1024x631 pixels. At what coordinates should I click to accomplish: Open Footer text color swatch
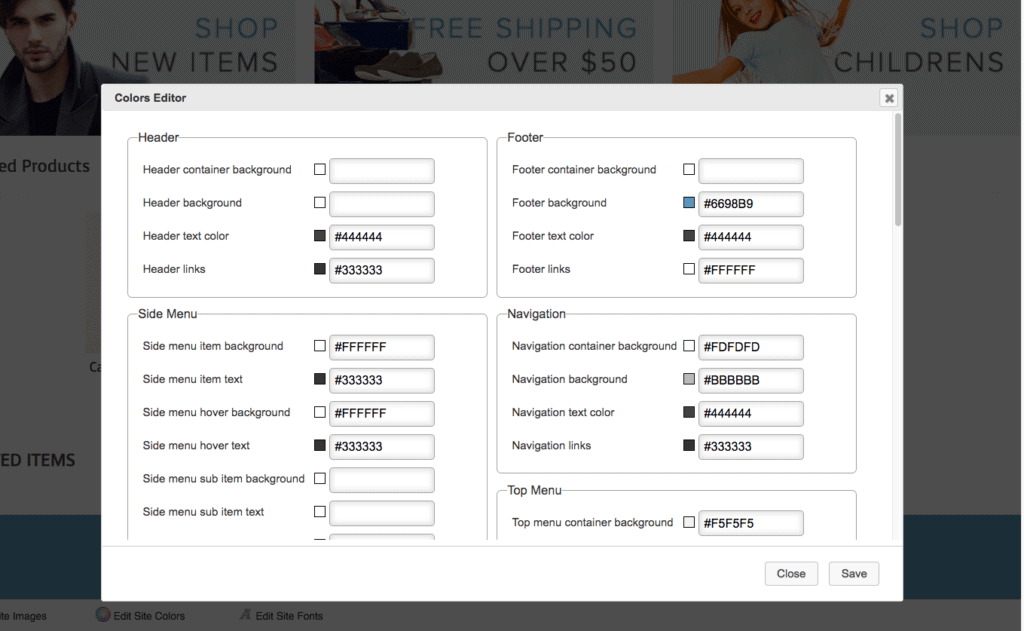coord(688,236)
